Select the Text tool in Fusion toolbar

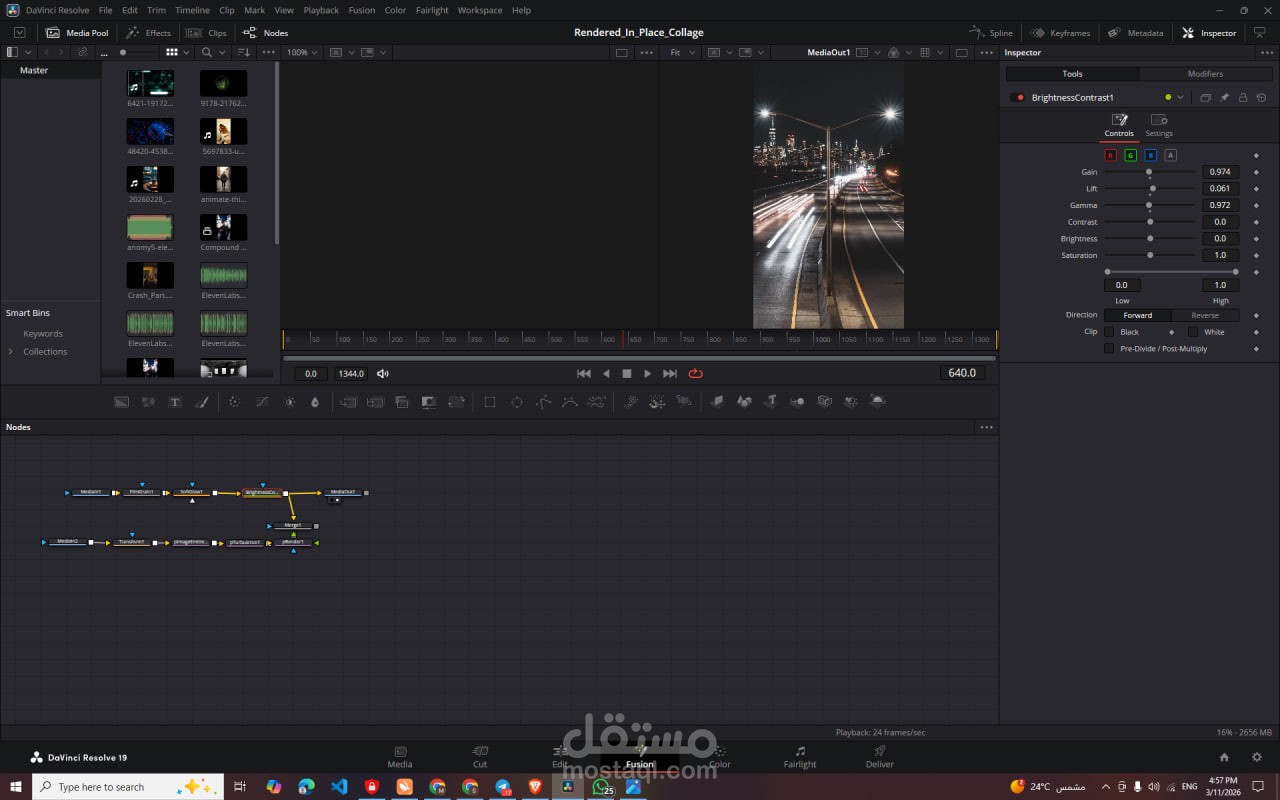[x=175, y=402]
